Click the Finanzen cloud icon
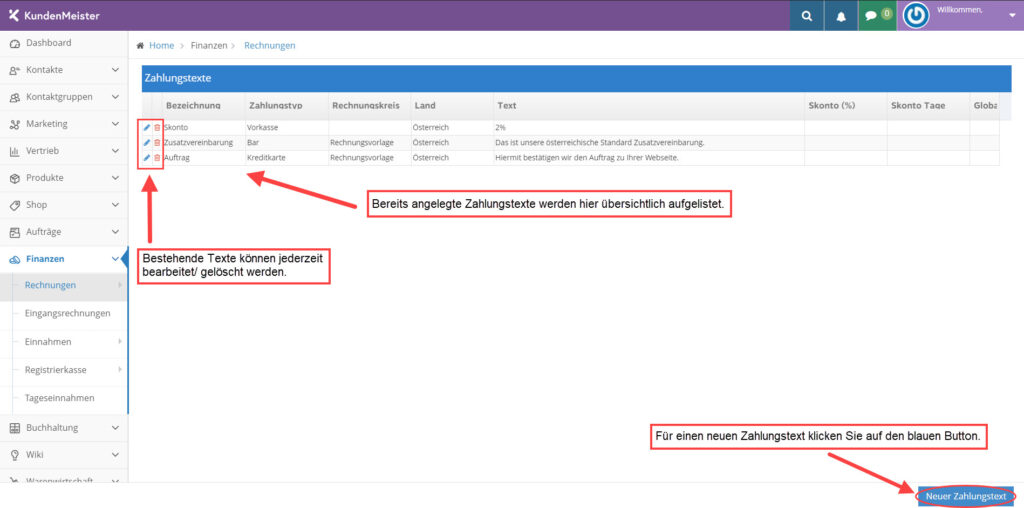 click(x=14, y=259)
